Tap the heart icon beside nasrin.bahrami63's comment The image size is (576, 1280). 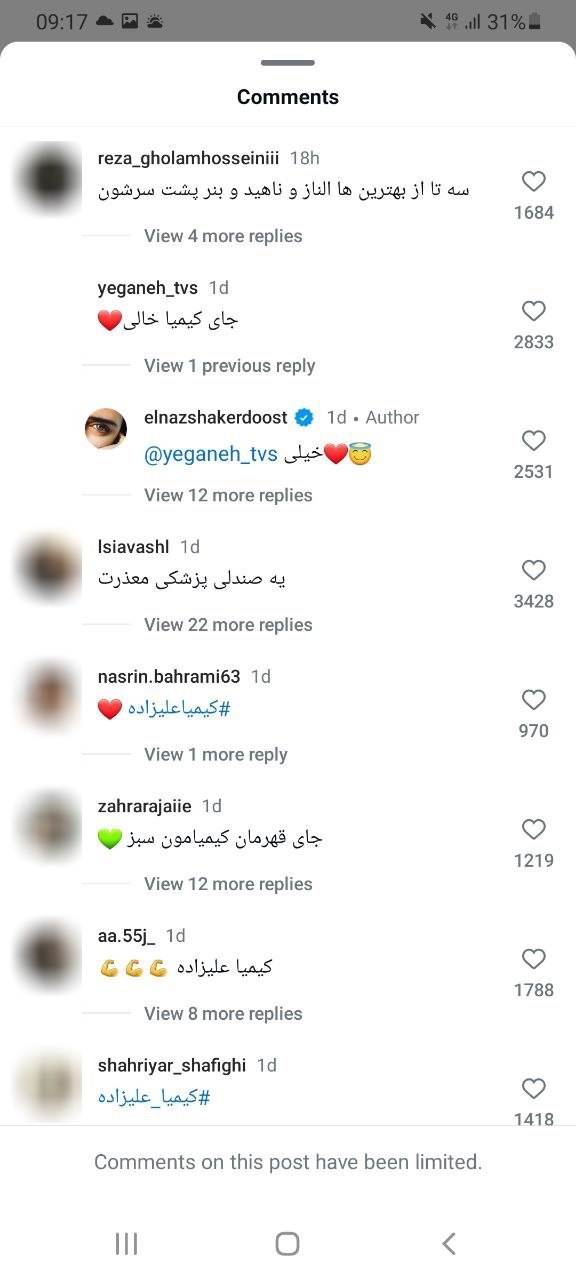coord(533,700)
